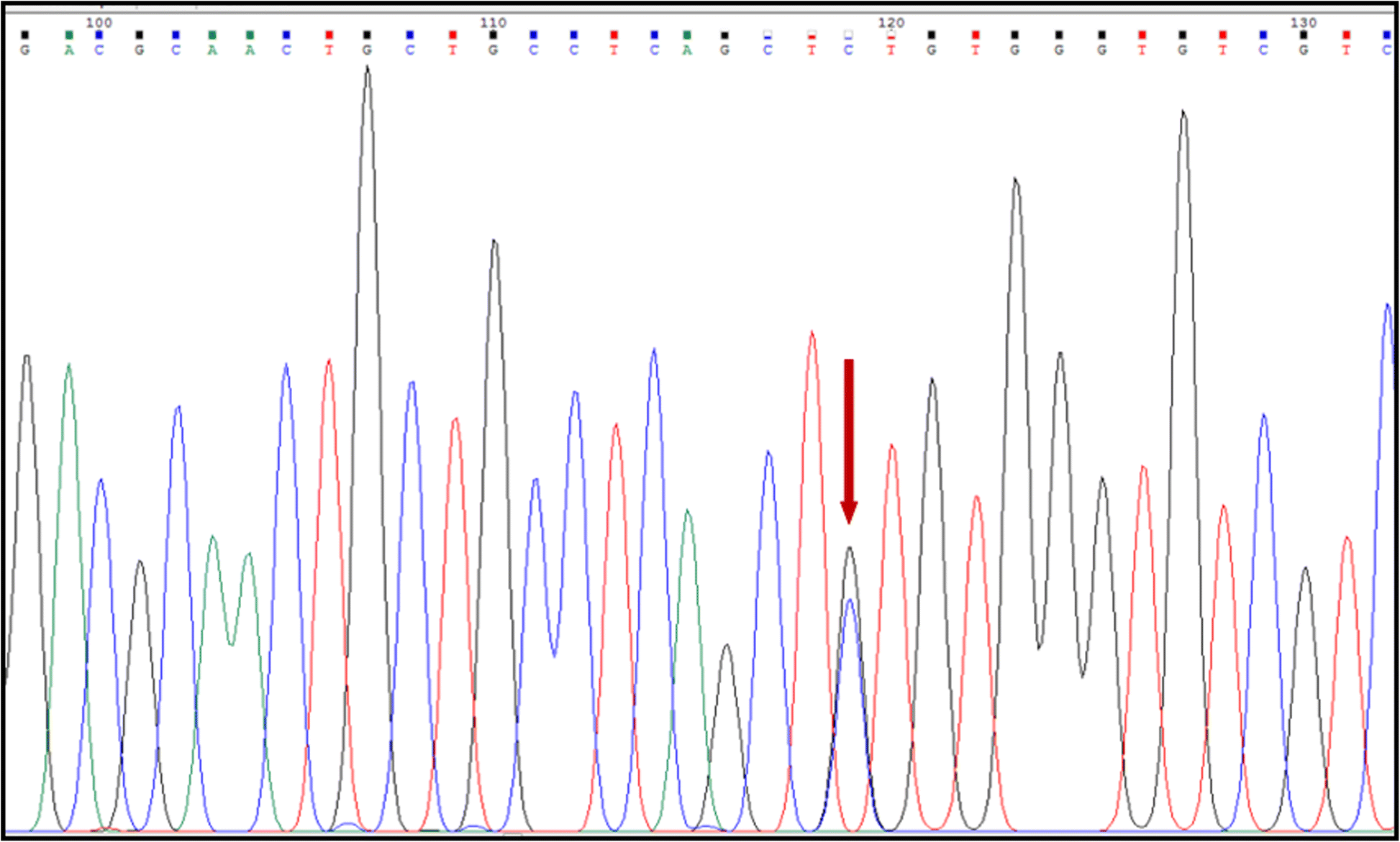This screenshot has width=1400, height=842.
Task: Click the position number 120 on the ruler
Action: [891, 22]
